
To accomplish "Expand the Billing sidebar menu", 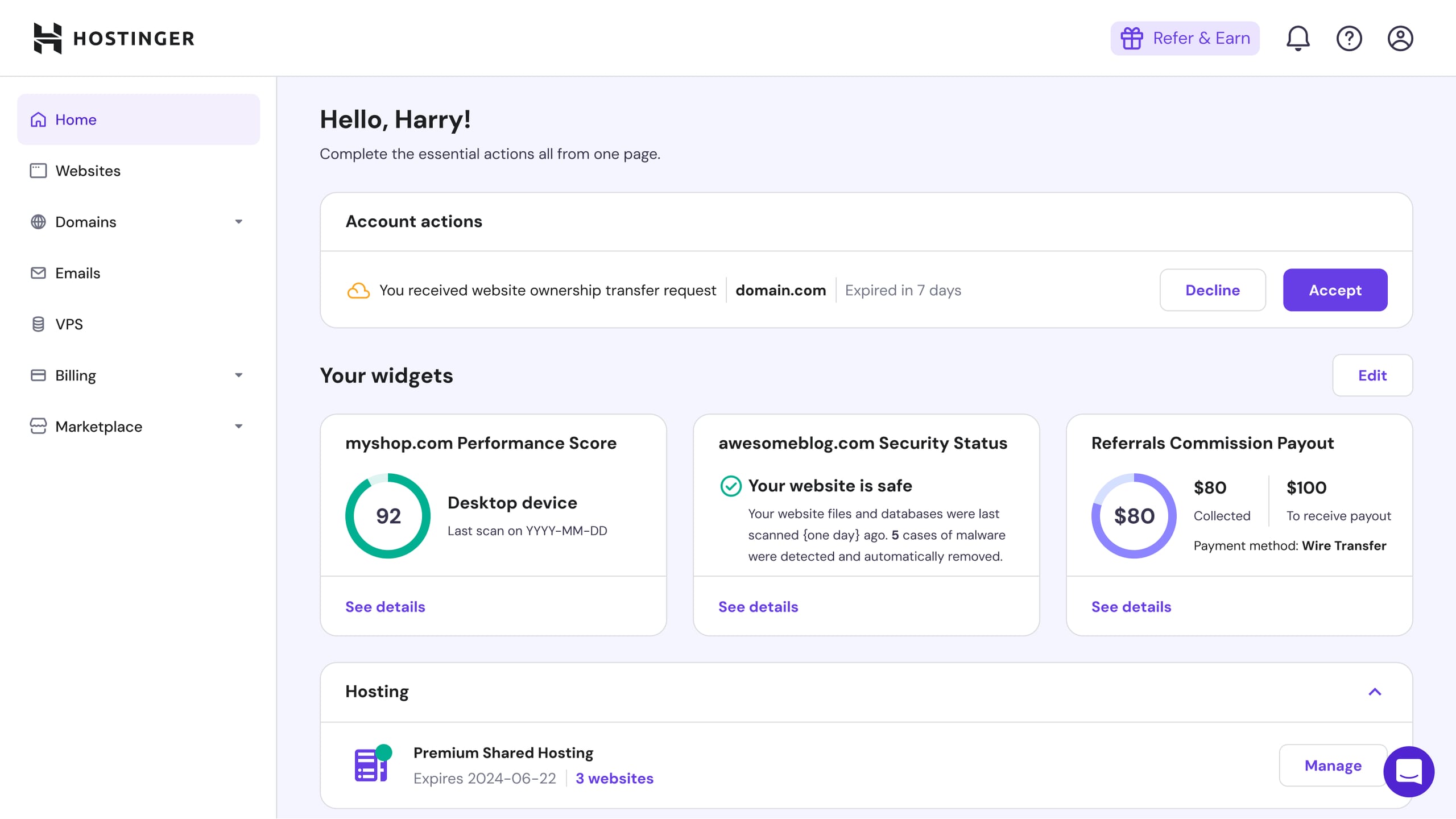I will coord(238,375).
